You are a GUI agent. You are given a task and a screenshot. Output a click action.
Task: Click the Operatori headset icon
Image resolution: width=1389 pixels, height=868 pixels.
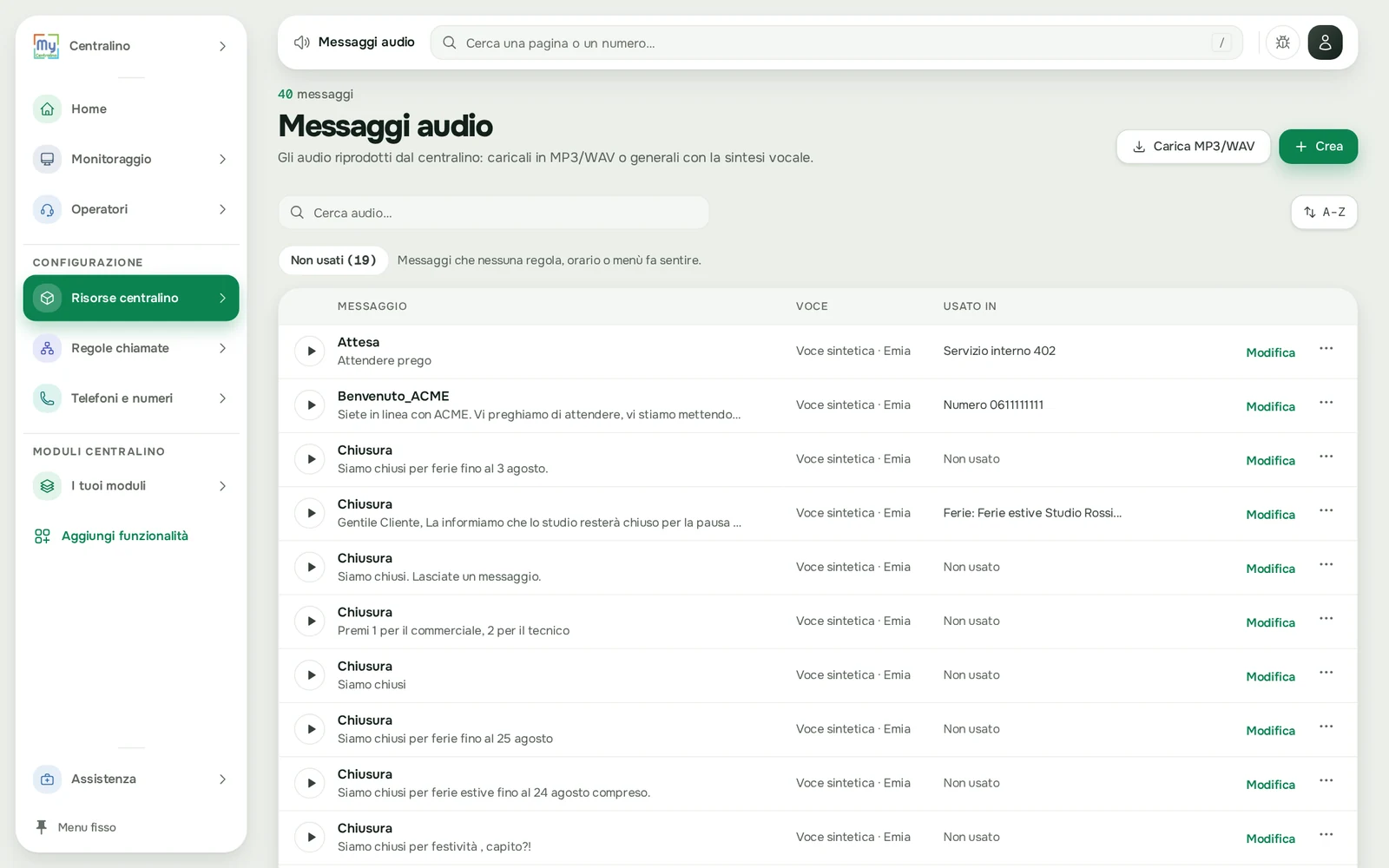coord(48,210)
